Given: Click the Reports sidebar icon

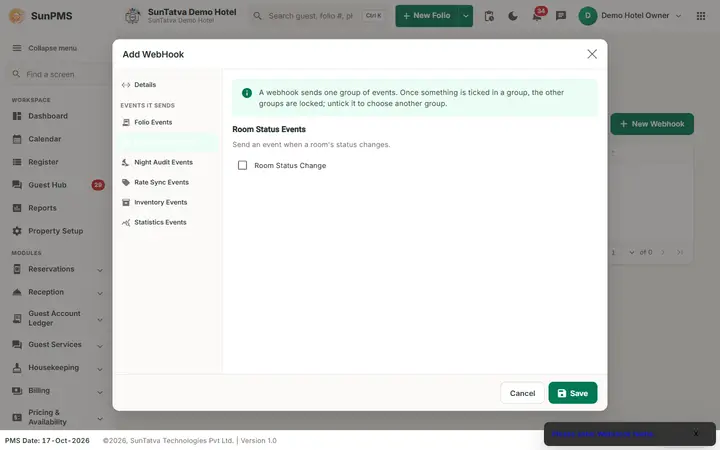Looking at the screenshot, I should 17,208.
